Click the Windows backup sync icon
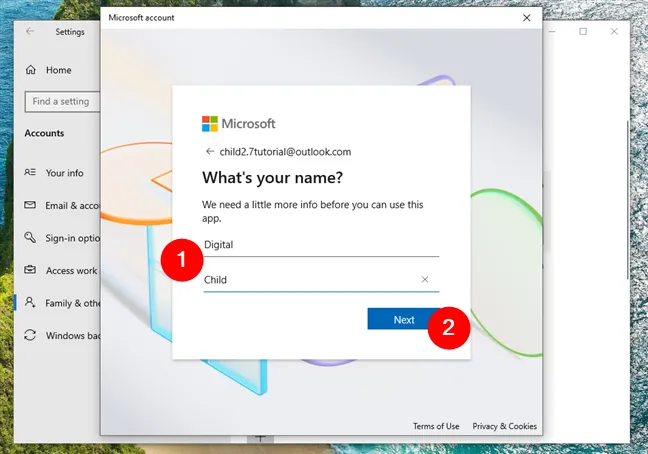This screenshot has width=648, height=454. [30, 335]
